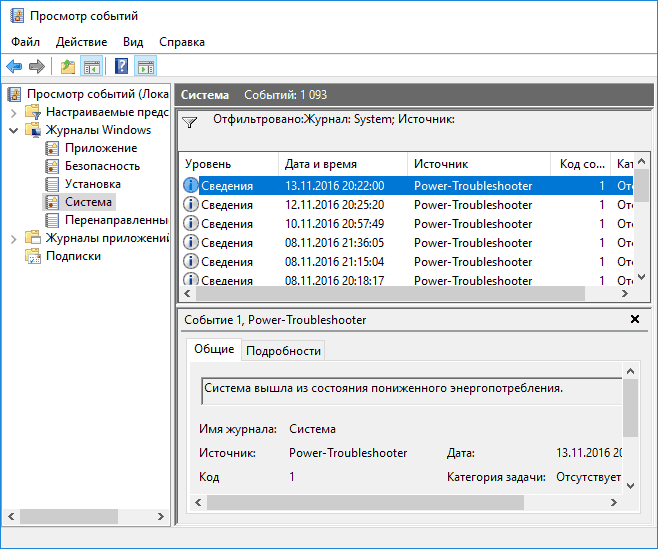Open the Файл menu
This screenshot has width=658, height=549.
(x=25, y=42)
